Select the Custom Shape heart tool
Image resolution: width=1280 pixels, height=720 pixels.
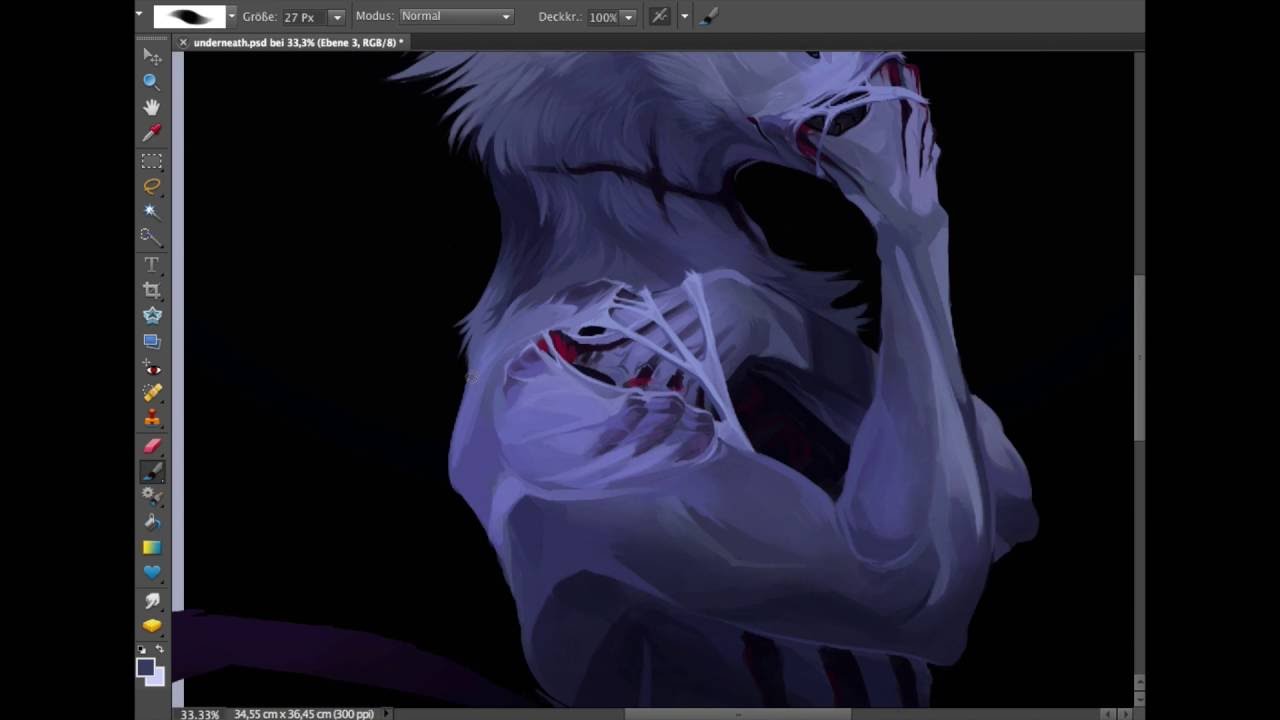point(151,573)
